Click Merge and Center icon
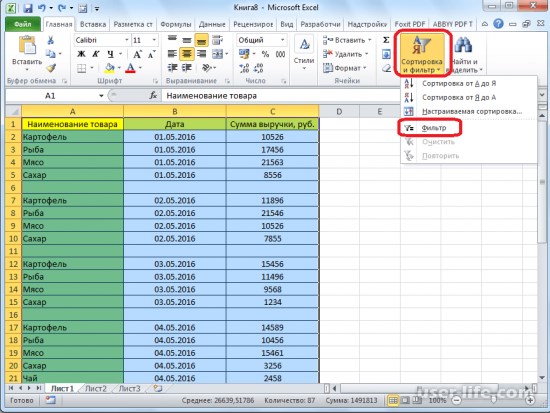The width and height of the screenshot is (550, 413). coord(217,54)
